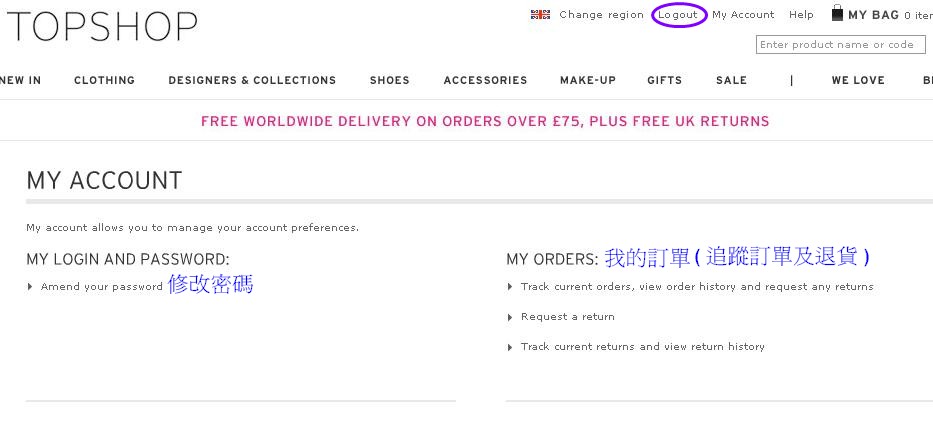Viewport: 933px width, 428px height.
Task: Open Designers & Collections menu
Action: pos(252,80)
